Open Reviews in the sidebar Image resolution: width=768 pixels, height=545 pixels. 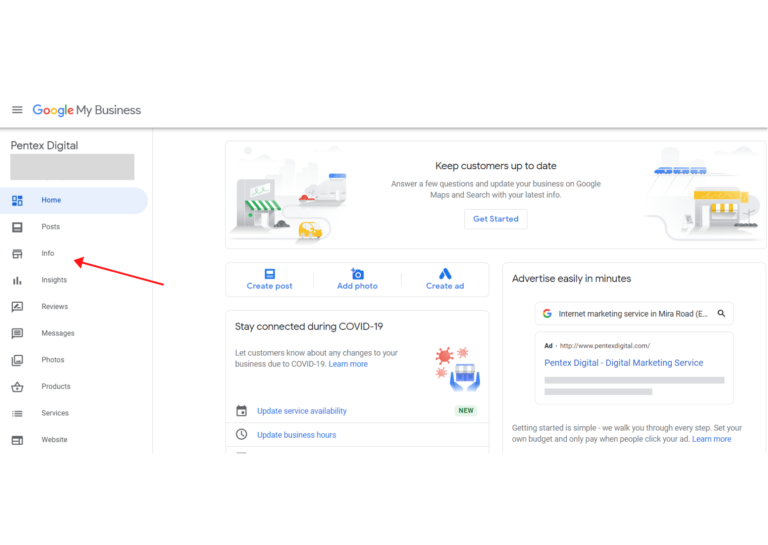point(54,307)
